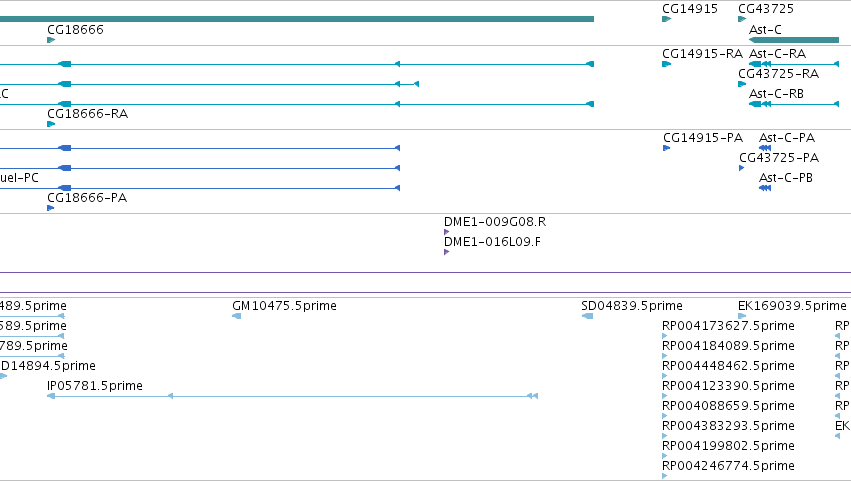Select the RP004199802.5prime entry
Viewport: 851px width, 481px height.
click(728, 446)
